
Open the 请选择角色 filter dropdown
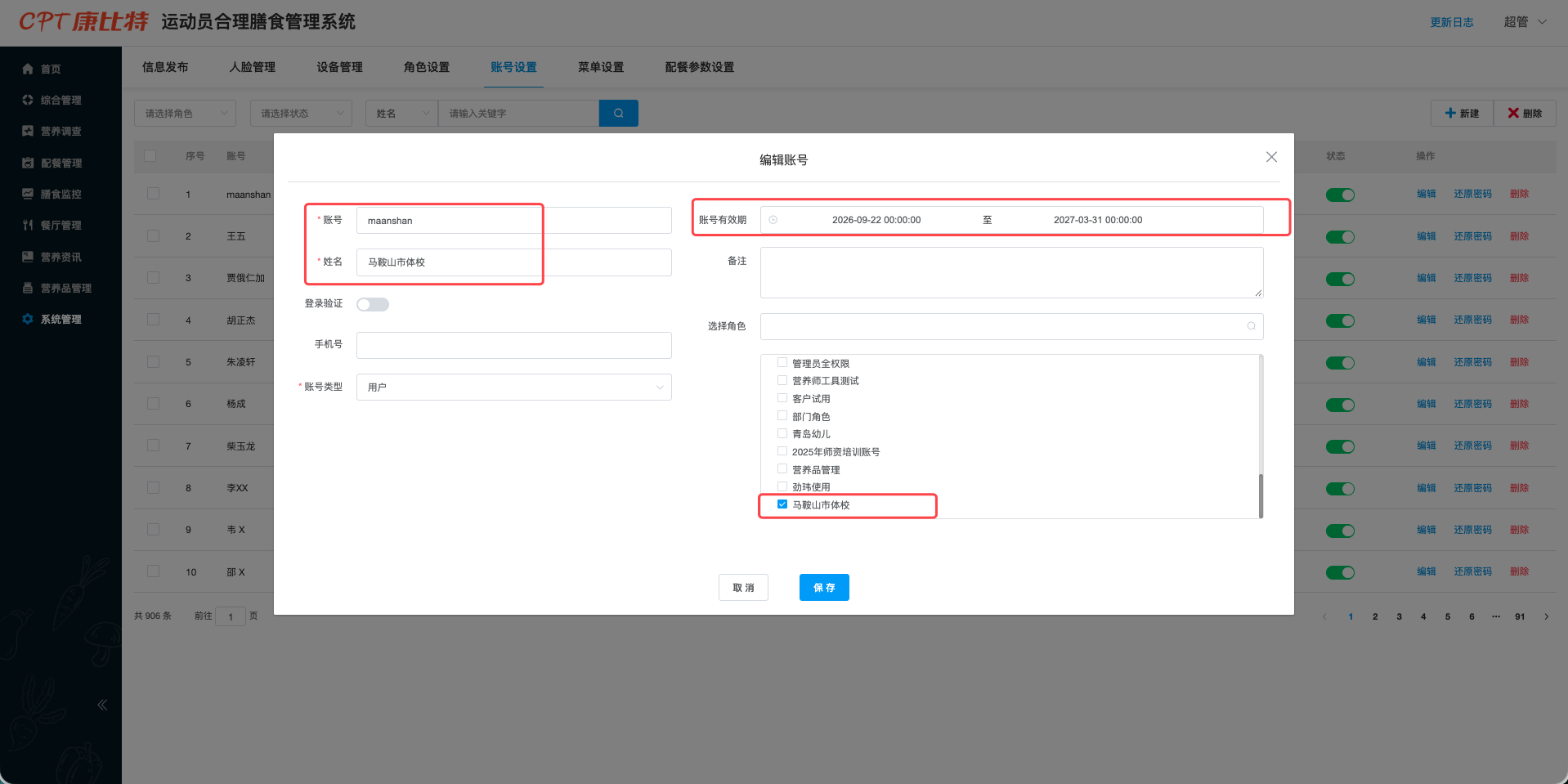click(185, 113)
